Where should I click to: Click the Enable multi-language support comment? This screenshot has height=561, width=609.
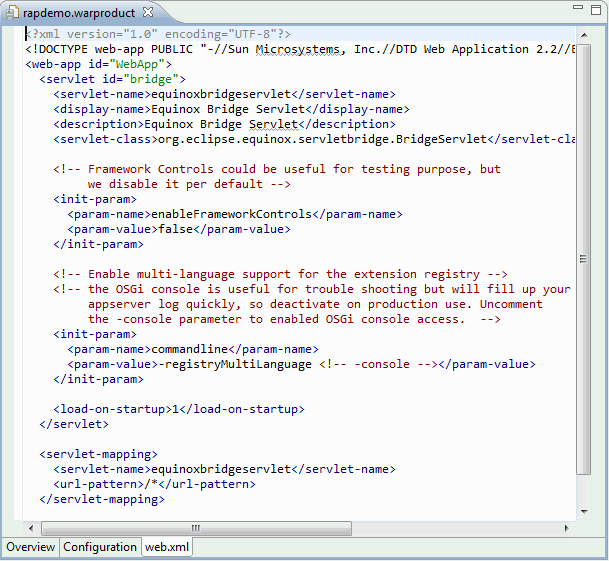280,274
